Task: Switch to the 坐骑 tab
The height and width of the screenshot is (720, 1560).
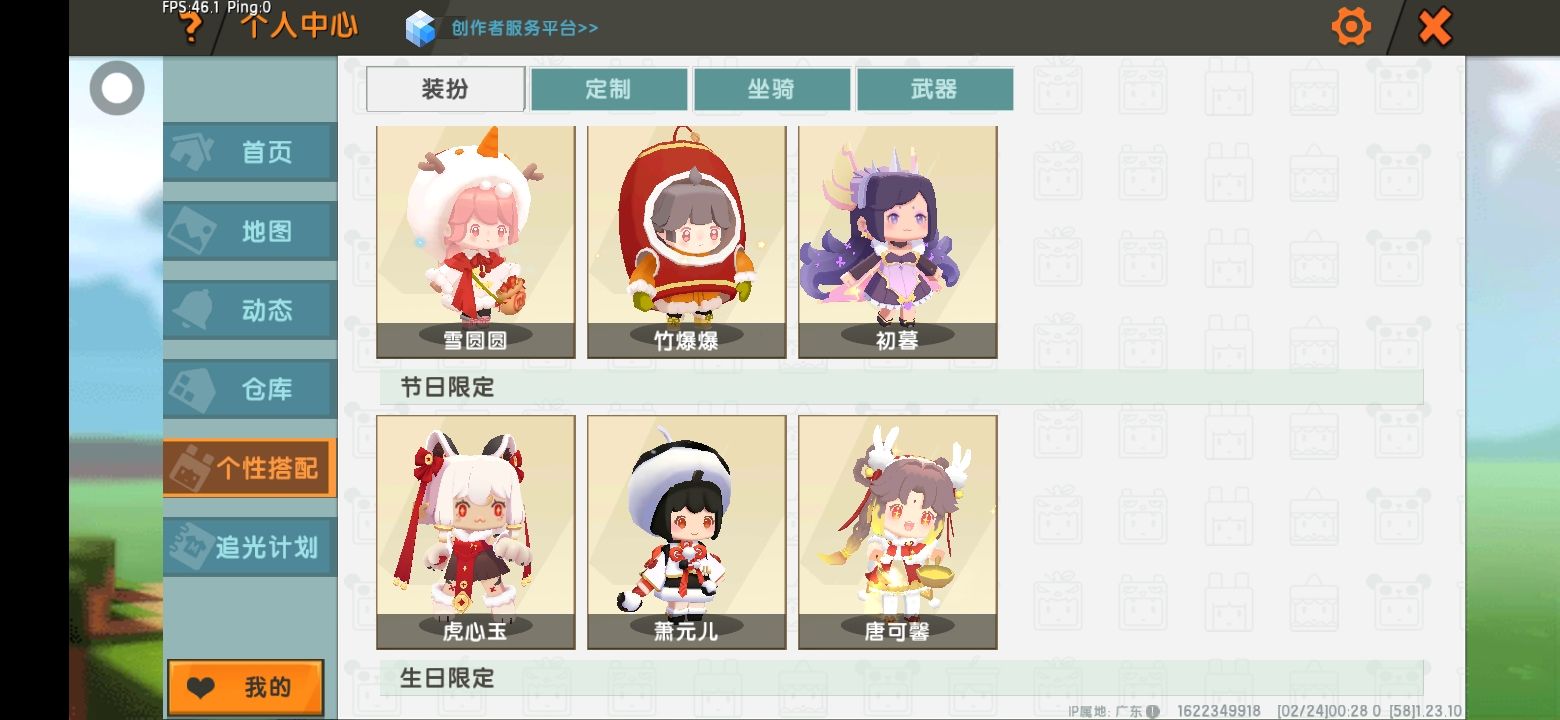Action: pyautogui.click(x=771, y=89)
